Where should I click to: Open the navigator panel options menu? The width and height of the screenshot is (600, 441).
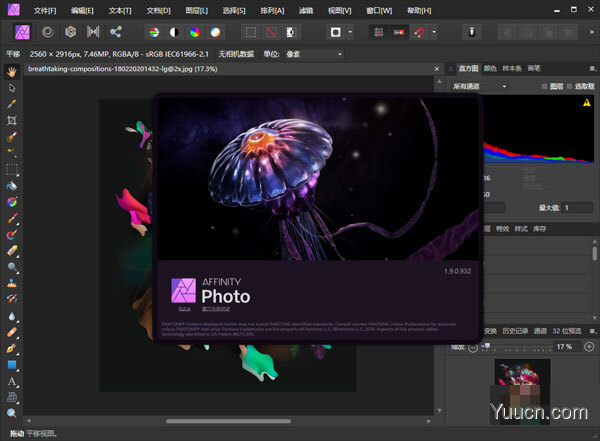(x=592, y=331)
